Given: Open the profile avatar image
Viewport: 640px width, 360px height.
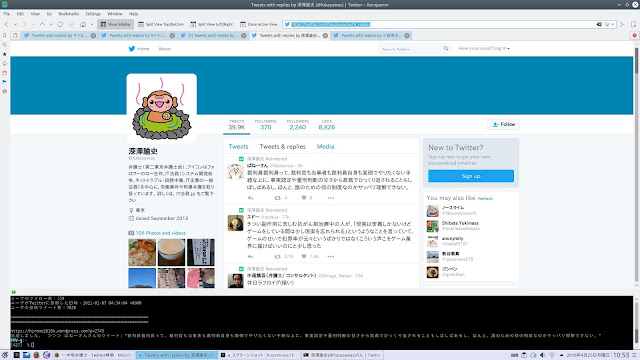Looking at the screenshot, I should 162,108.
